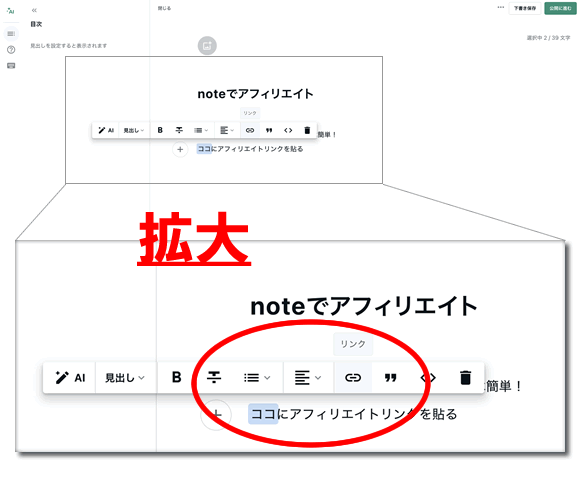Click the trash delete icon in the enlarged toolbar
This screenshot has width=580, height=500.
[465, 377]
